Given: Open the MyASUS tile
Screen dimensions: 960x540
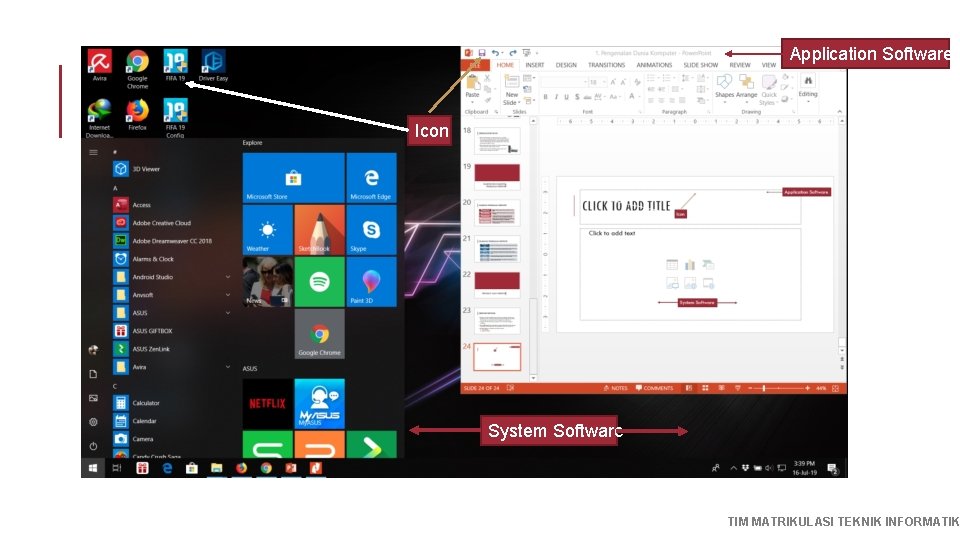Looking at the screenshot, I should (x=319, y=403).
